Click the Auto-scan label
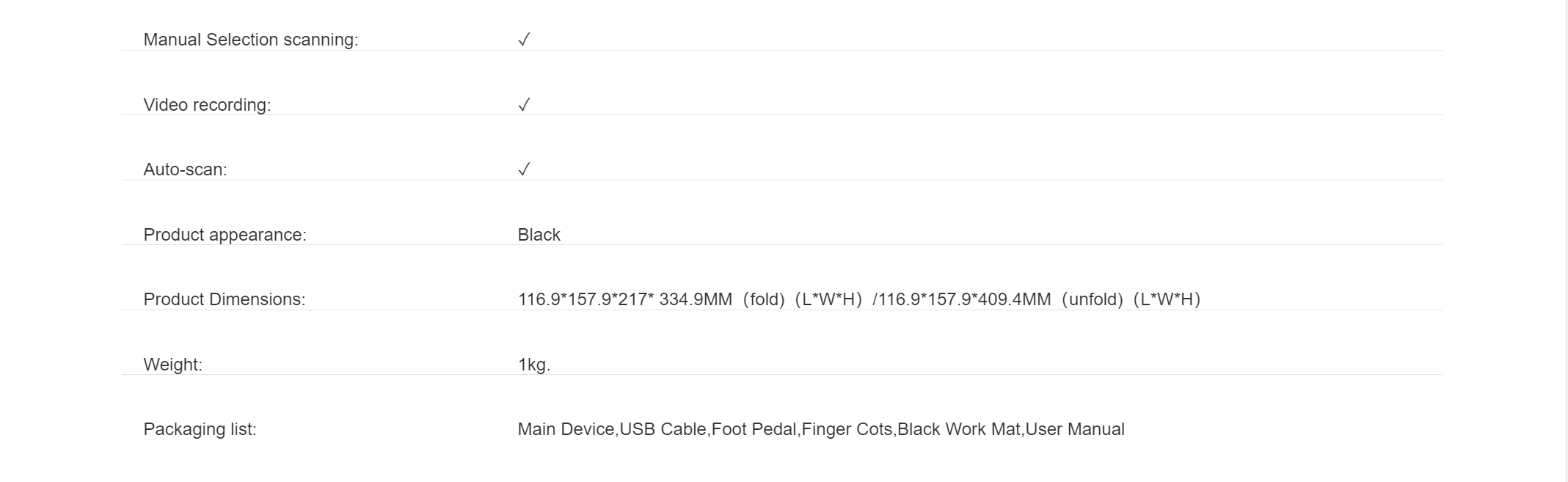The height and width of the screenshot is (482, 1568). (x=185, y=169)
